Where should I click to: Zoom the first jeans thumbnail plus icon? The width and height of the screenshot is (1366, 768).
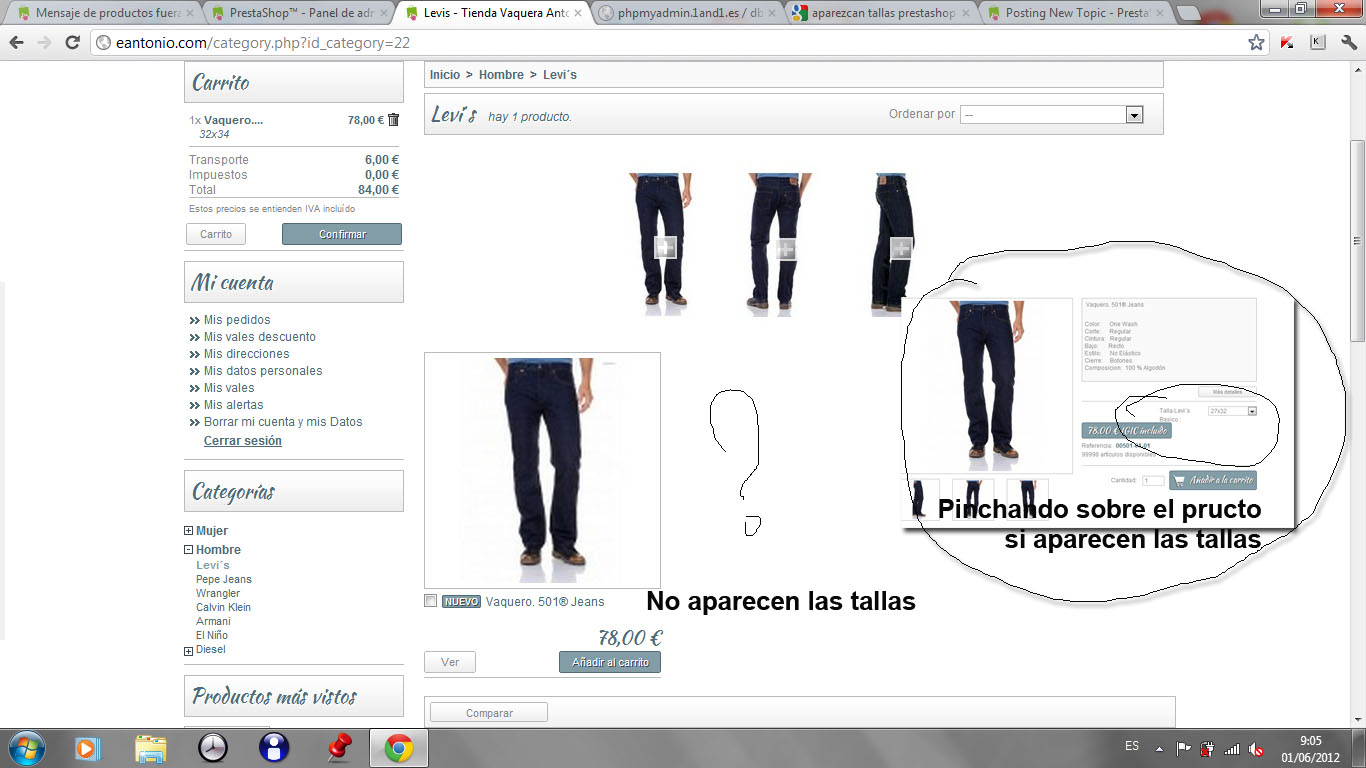[665, 247]
